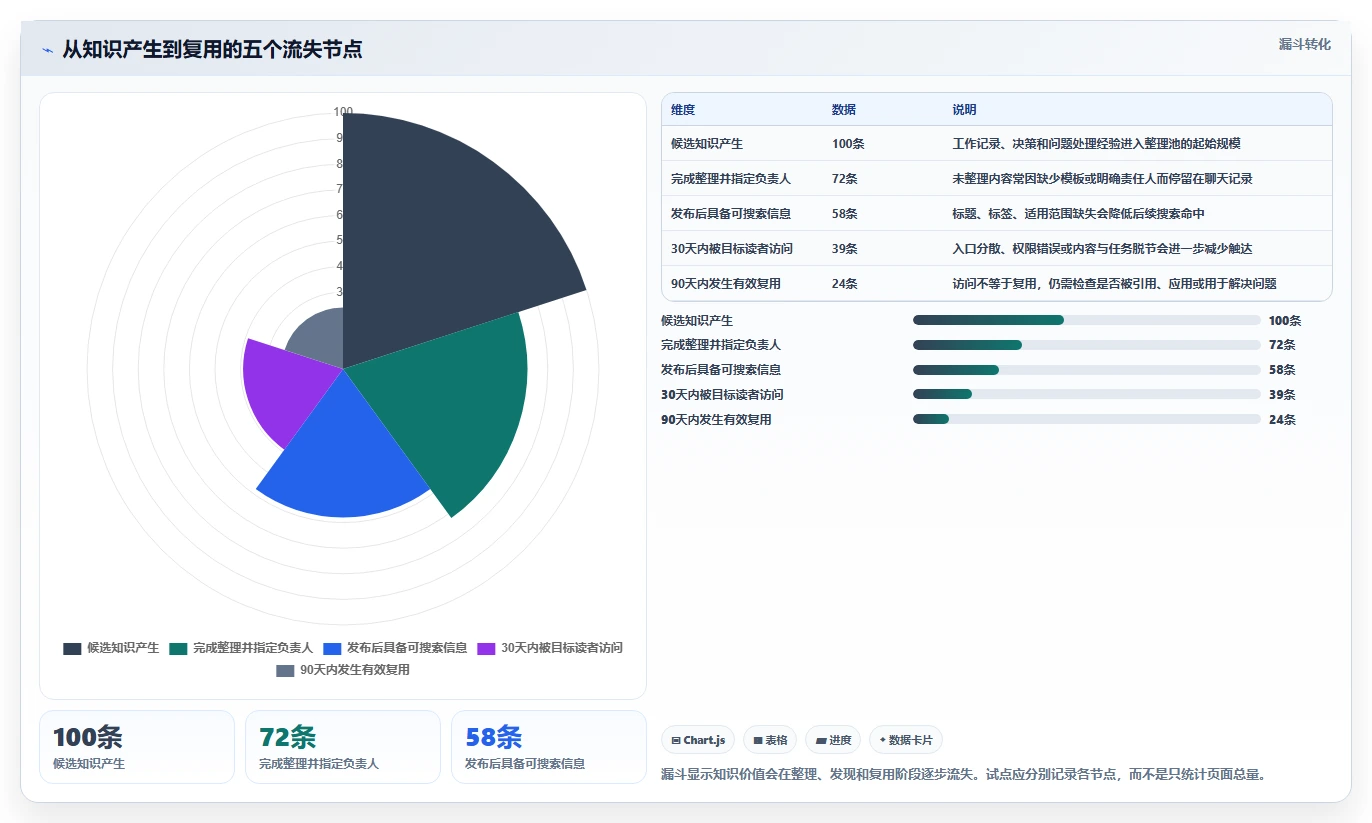This screenshot has height=823, width=1372.
Task: Toggle 候选知识产生 legend swatch
Action: tap(72, 648)
